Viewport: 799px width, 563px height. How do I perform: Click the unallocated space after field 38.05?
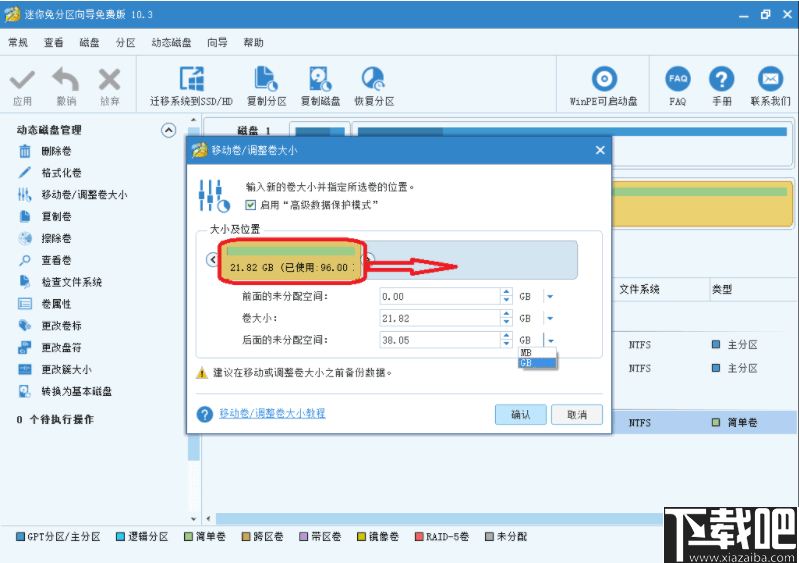click(x=440, y=340)
